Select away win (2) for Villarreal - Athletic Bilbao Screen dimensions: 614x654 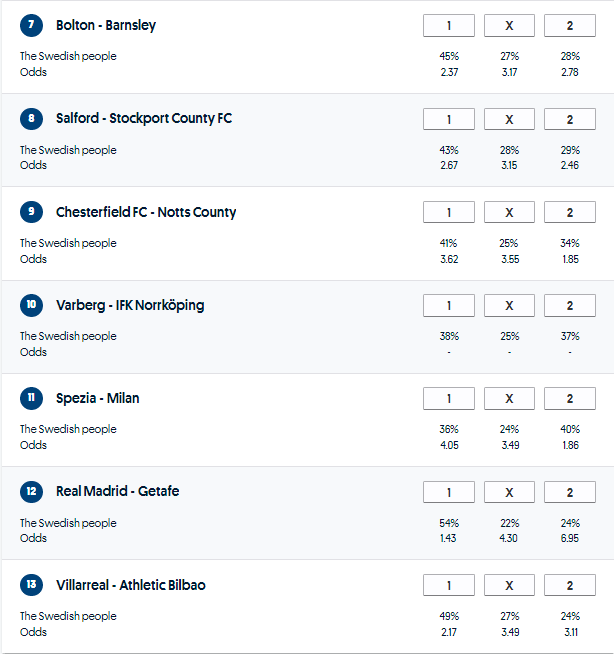(569, 586)
